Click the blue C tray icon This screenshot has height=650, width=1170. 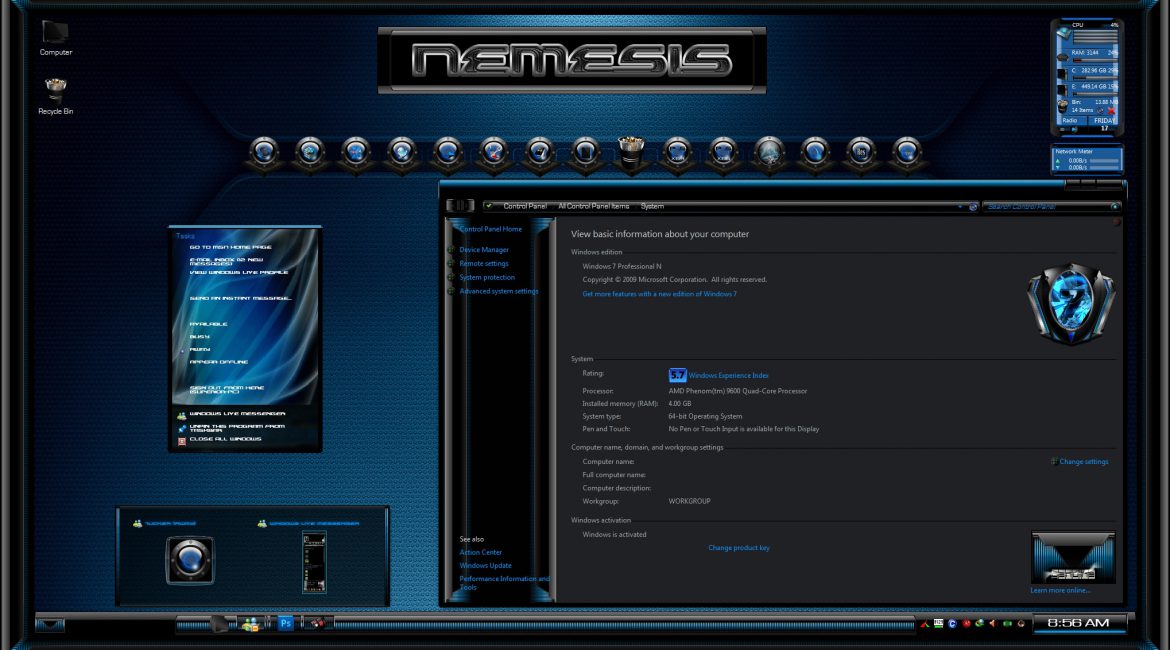click(x=952, y=623)
